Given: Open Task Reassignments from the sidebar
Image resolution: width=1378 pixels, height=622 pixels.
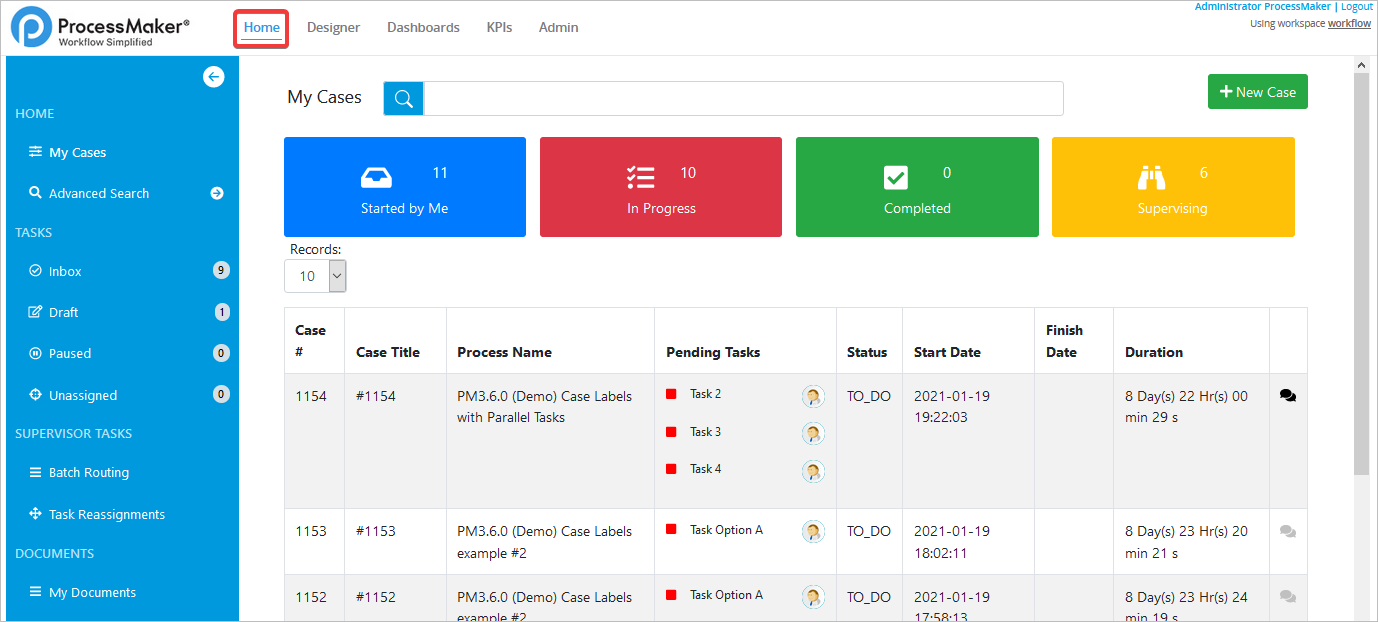Looking at the screenshot, I should pos(106,513).
